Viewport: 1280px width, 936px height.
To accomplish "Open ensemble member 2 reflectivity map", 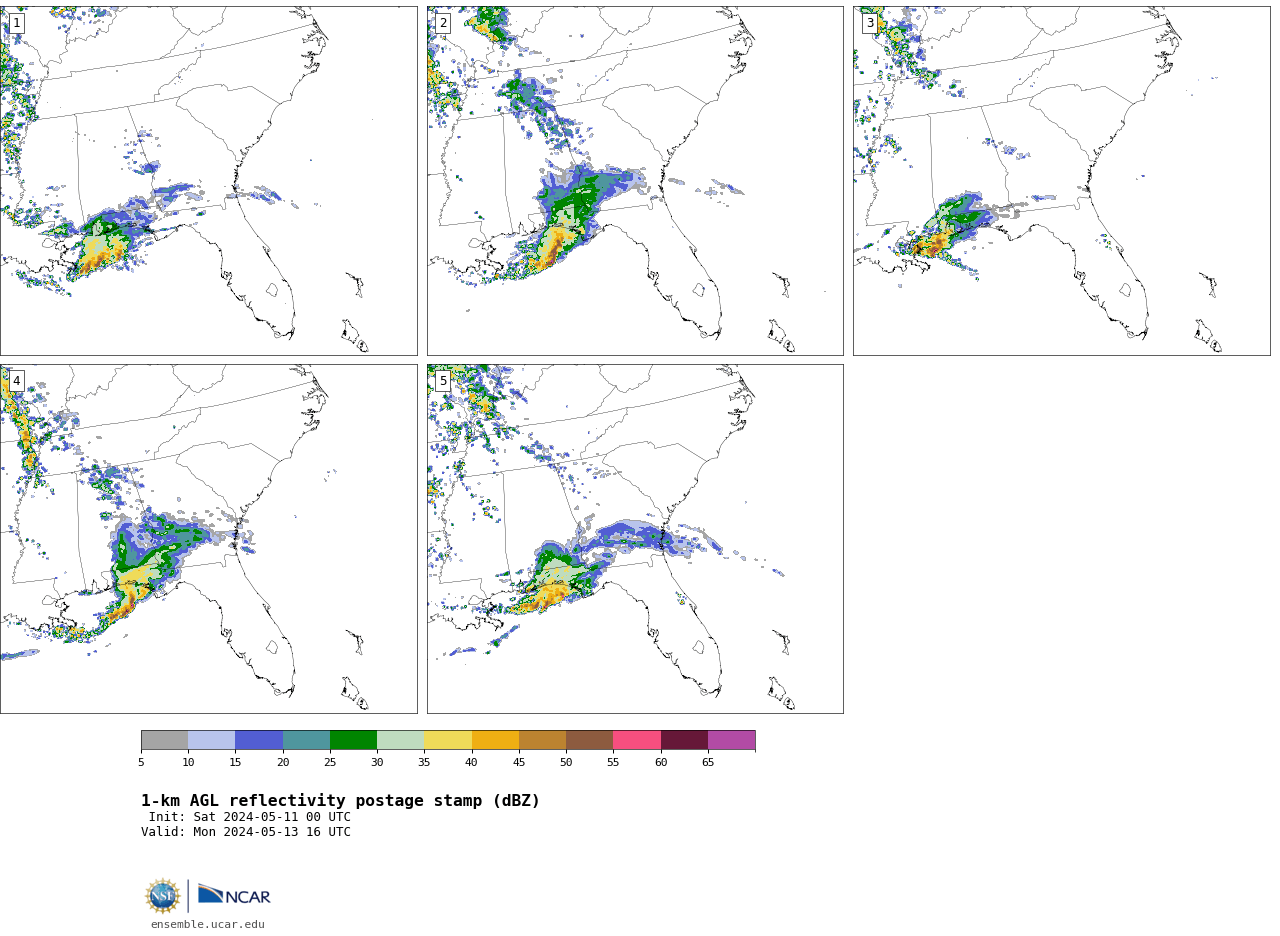I will [x=635, y=181].
